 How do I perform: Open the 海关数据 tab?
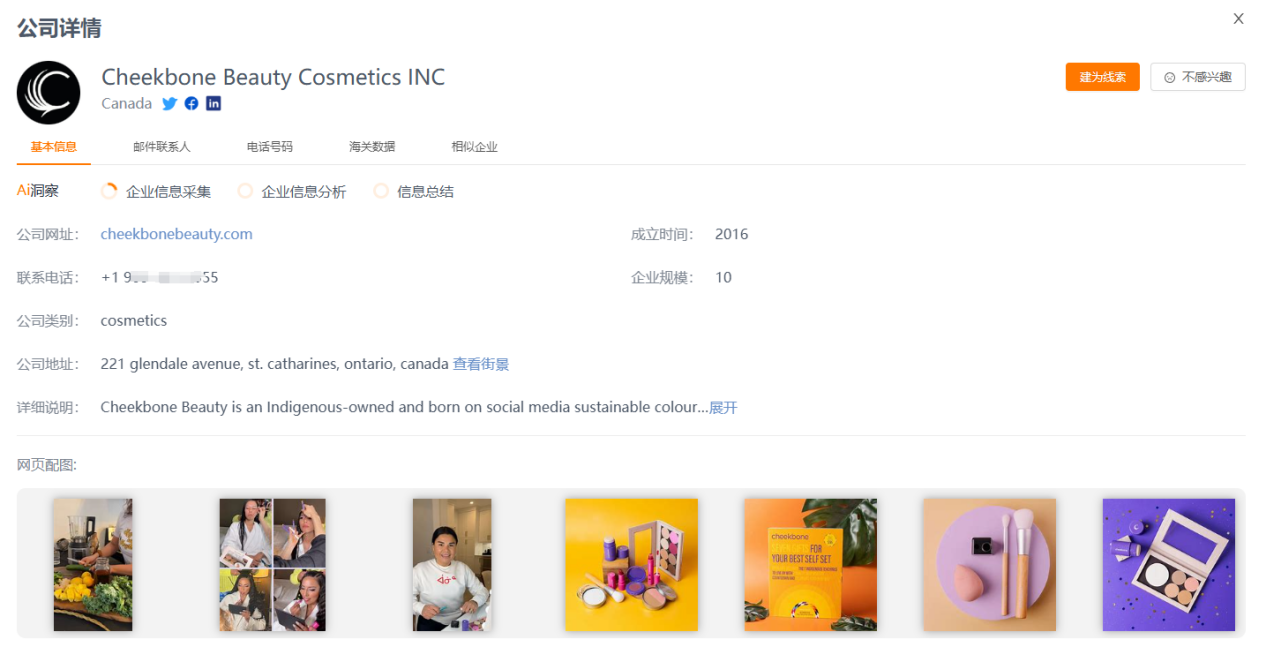(x=372, y=147)
